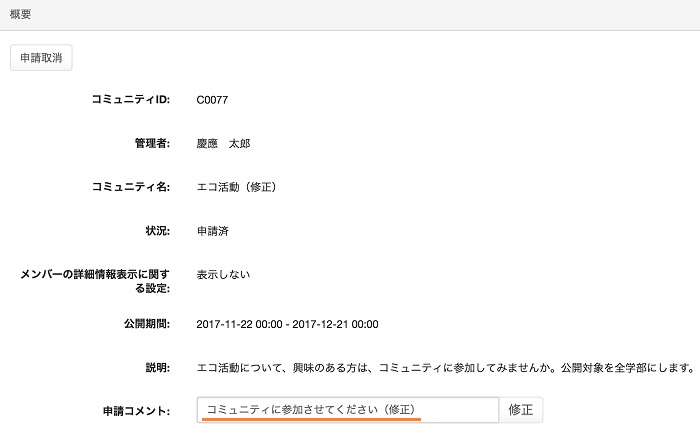Click the 表示しない setting value
Image resolution: width=700 pixels, height=433 pixels.
coord(223,274)
